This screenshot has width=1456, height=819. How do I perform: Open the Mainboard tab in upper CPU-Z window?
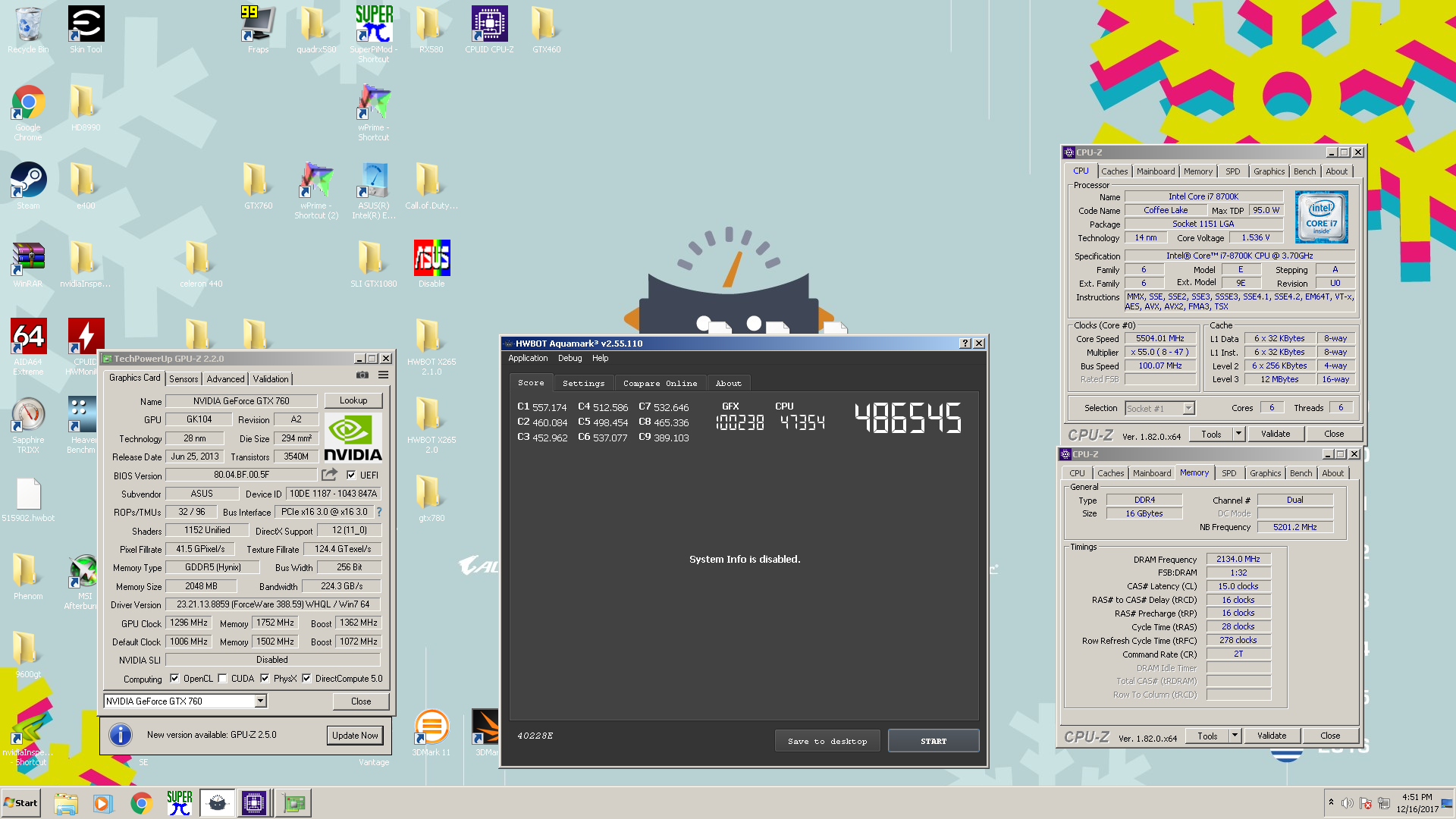point(1156,172)
